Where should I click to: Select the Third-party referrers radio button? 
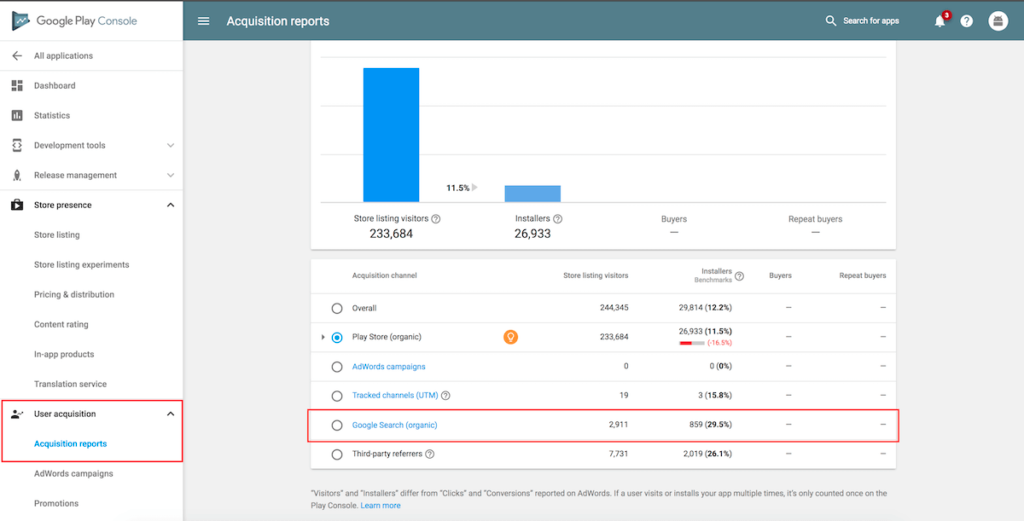coord(337,454)
